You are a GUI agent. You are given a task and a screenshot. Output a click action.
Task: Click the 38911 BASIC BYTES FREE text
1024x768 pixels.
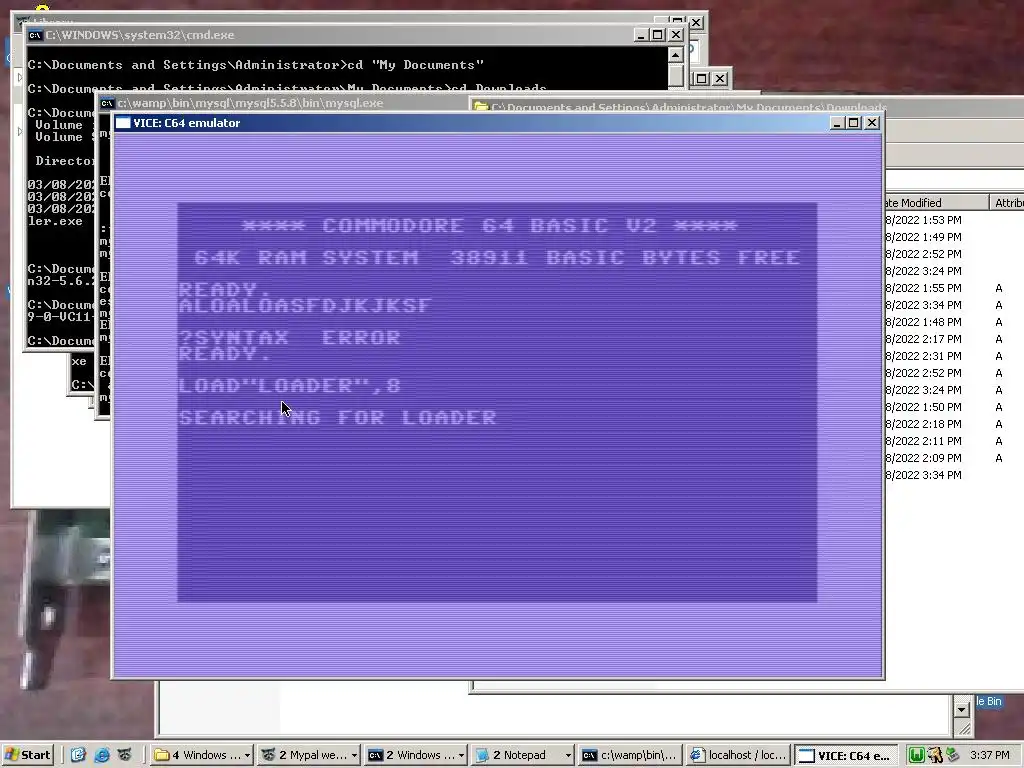click(x=625, y=257)
